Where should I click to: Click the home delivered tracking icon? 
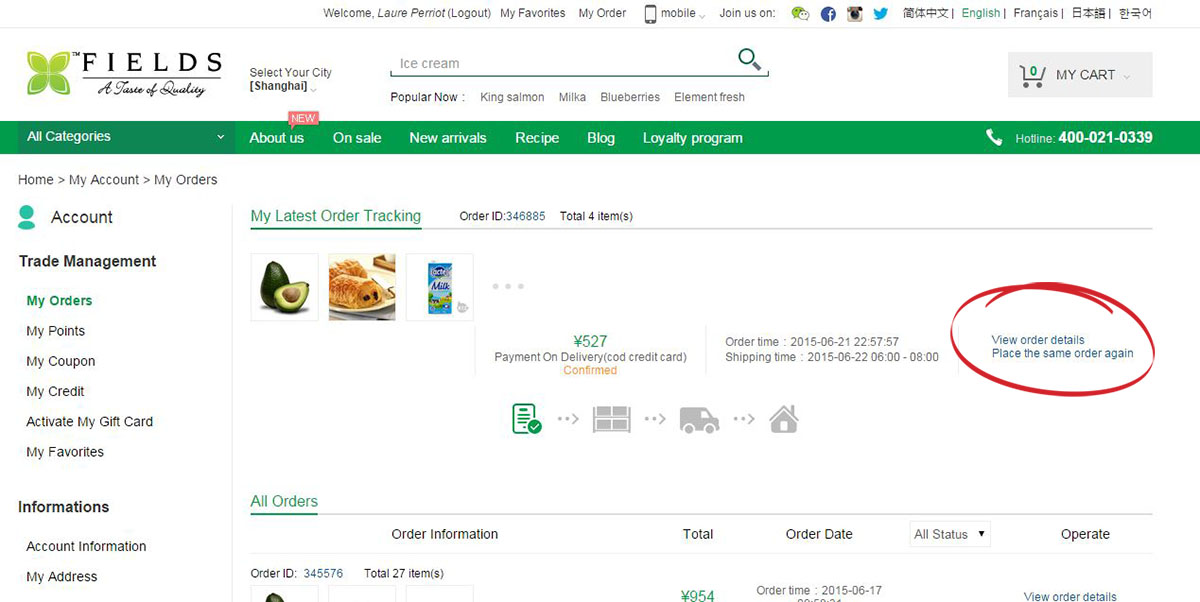[x=784, y=419]
